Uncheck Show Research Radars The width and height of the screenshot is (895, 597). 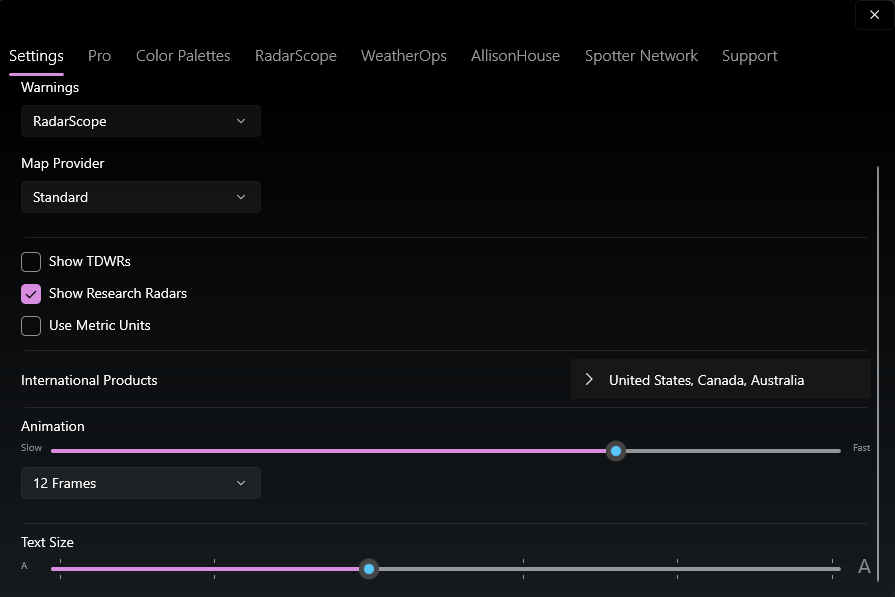31,294
